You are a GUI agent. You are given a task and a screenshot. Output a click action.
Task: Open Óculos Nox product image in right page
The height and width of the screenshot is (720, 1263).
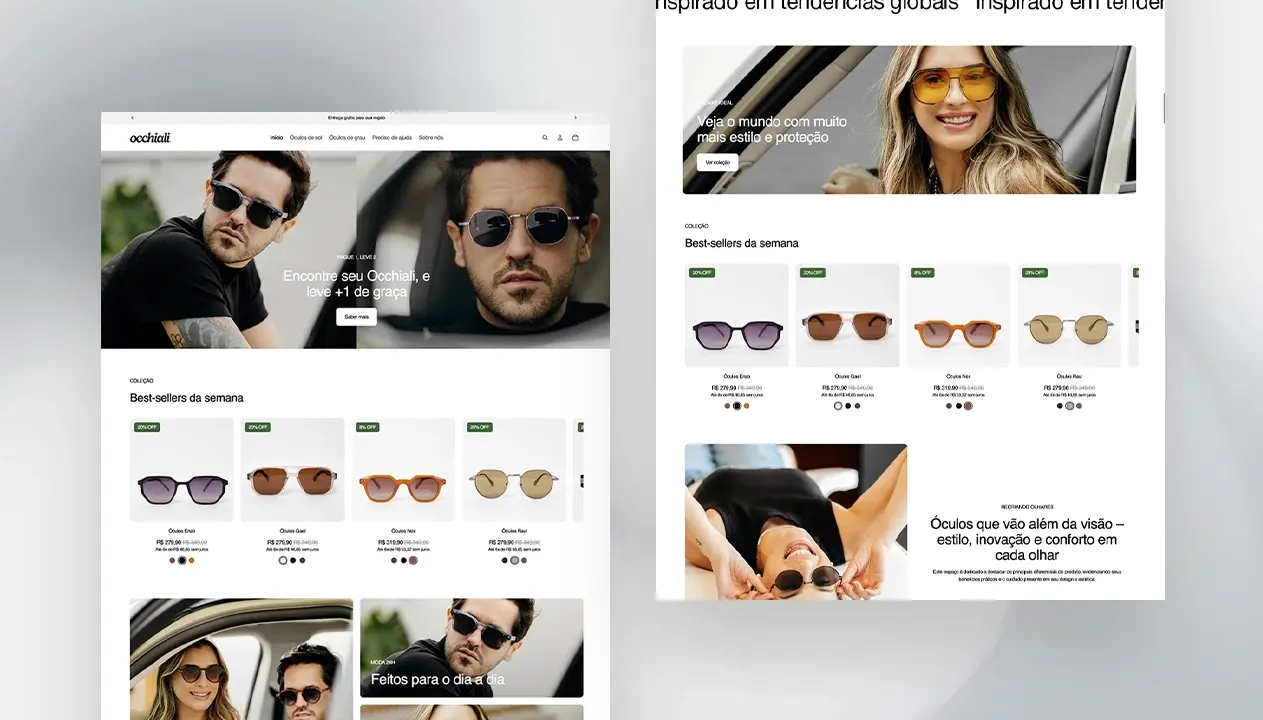[x=959, y=315]
